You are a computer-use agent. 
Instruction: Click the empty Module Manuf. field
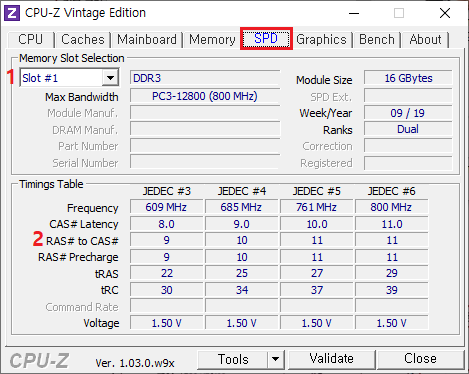pos(205,113)
